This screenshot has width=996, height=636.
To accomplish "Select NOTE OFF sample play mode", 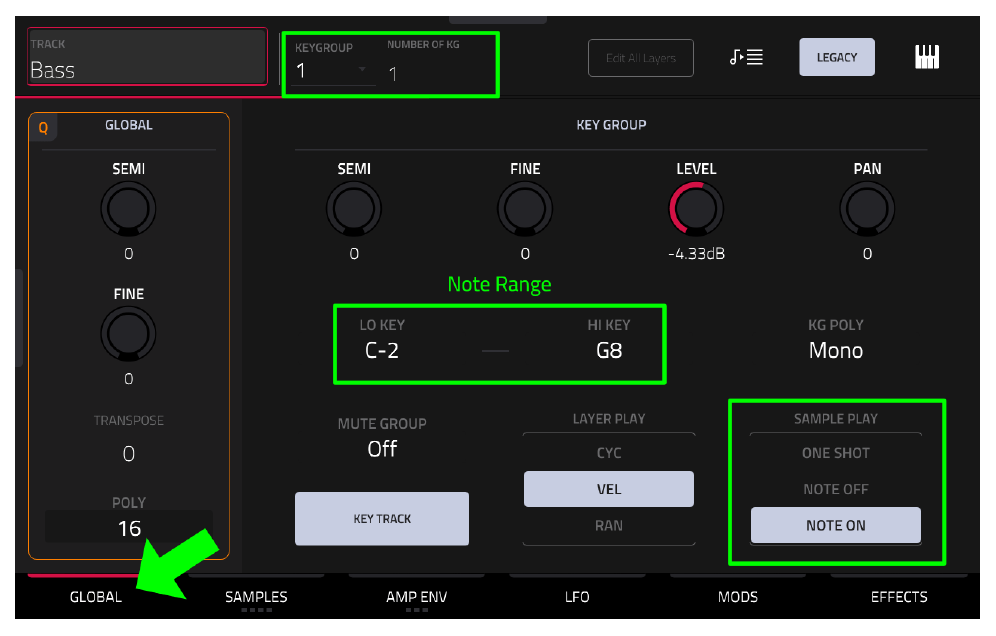I will pos(835,489).
